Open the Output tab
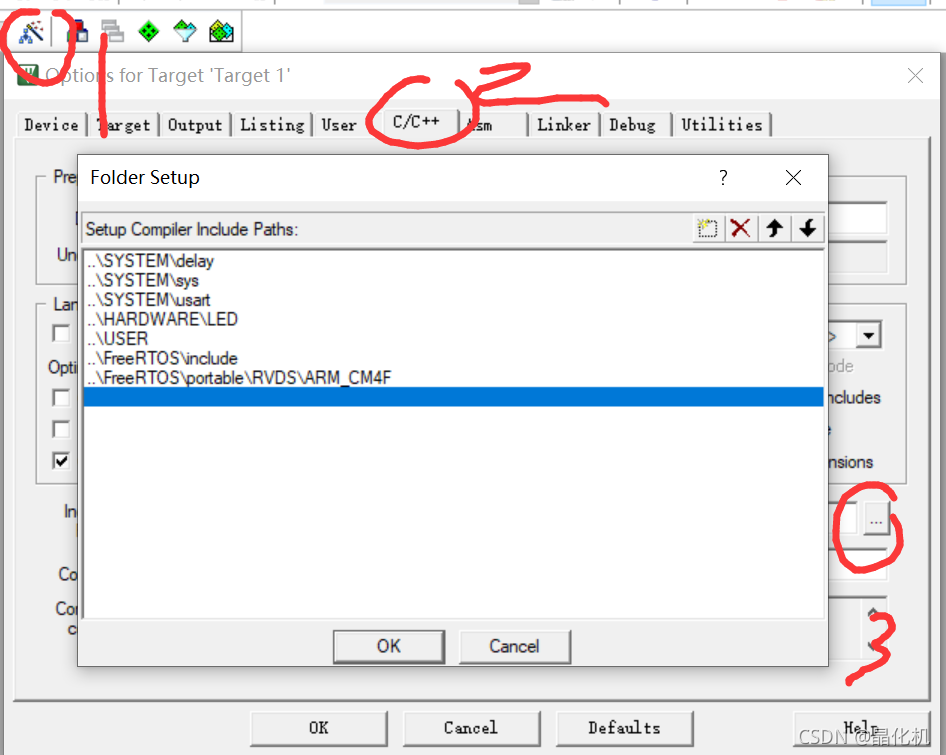 (195, 125)
